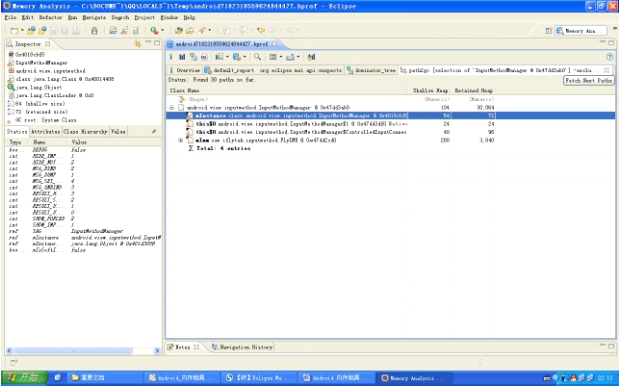Click the group result by icon
The height and width of the screenshot is (386, 619).
pyautogui.click(x=273, y=57)
